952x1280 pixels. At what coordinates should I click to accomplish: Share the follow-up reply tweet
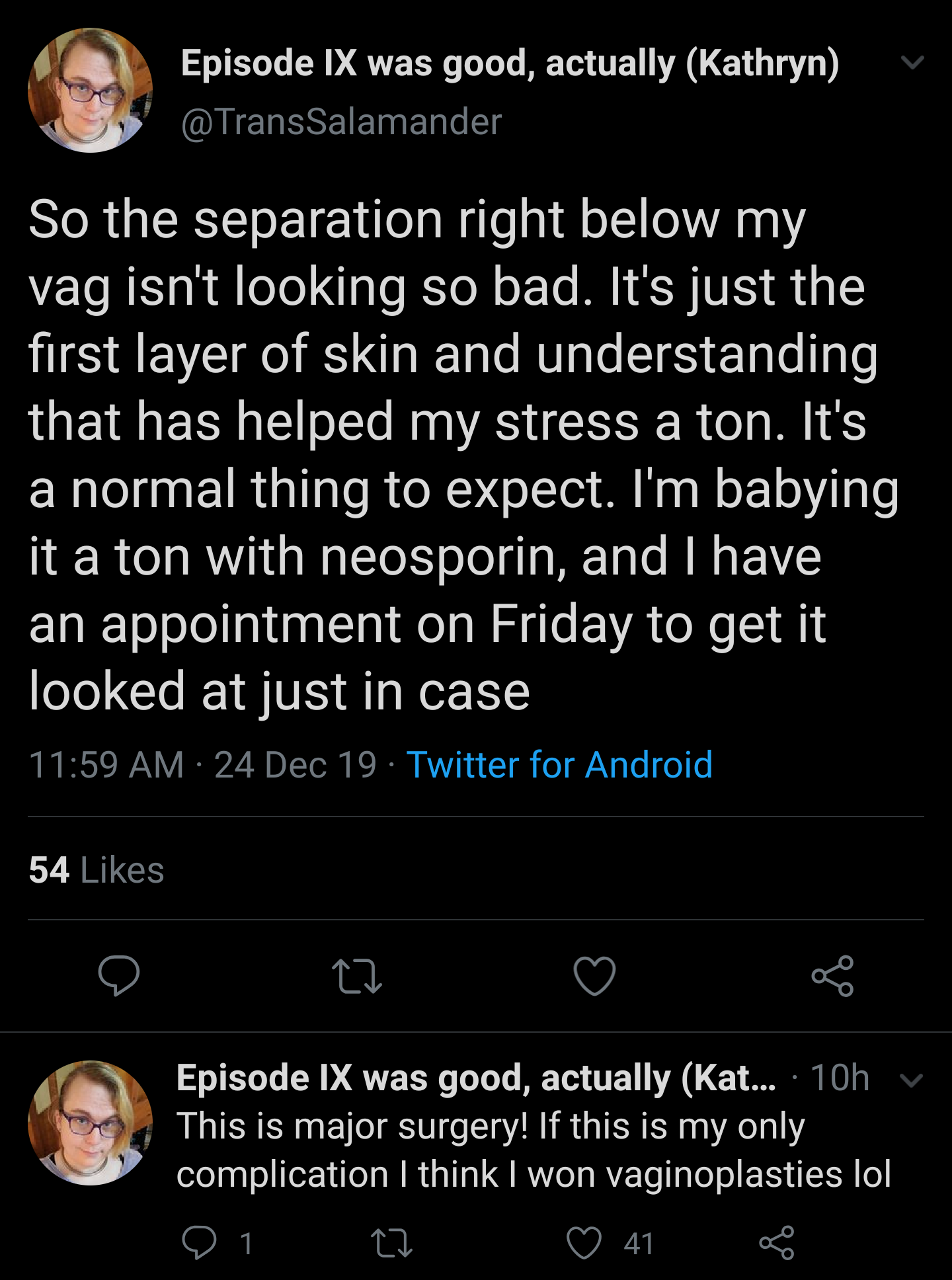point(776,1243)
